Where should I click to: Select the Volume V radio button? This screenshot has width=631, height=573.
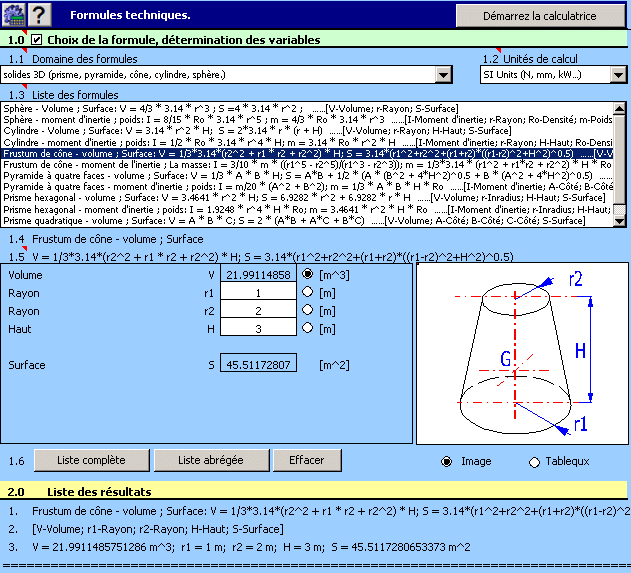[x=307, y=274]
